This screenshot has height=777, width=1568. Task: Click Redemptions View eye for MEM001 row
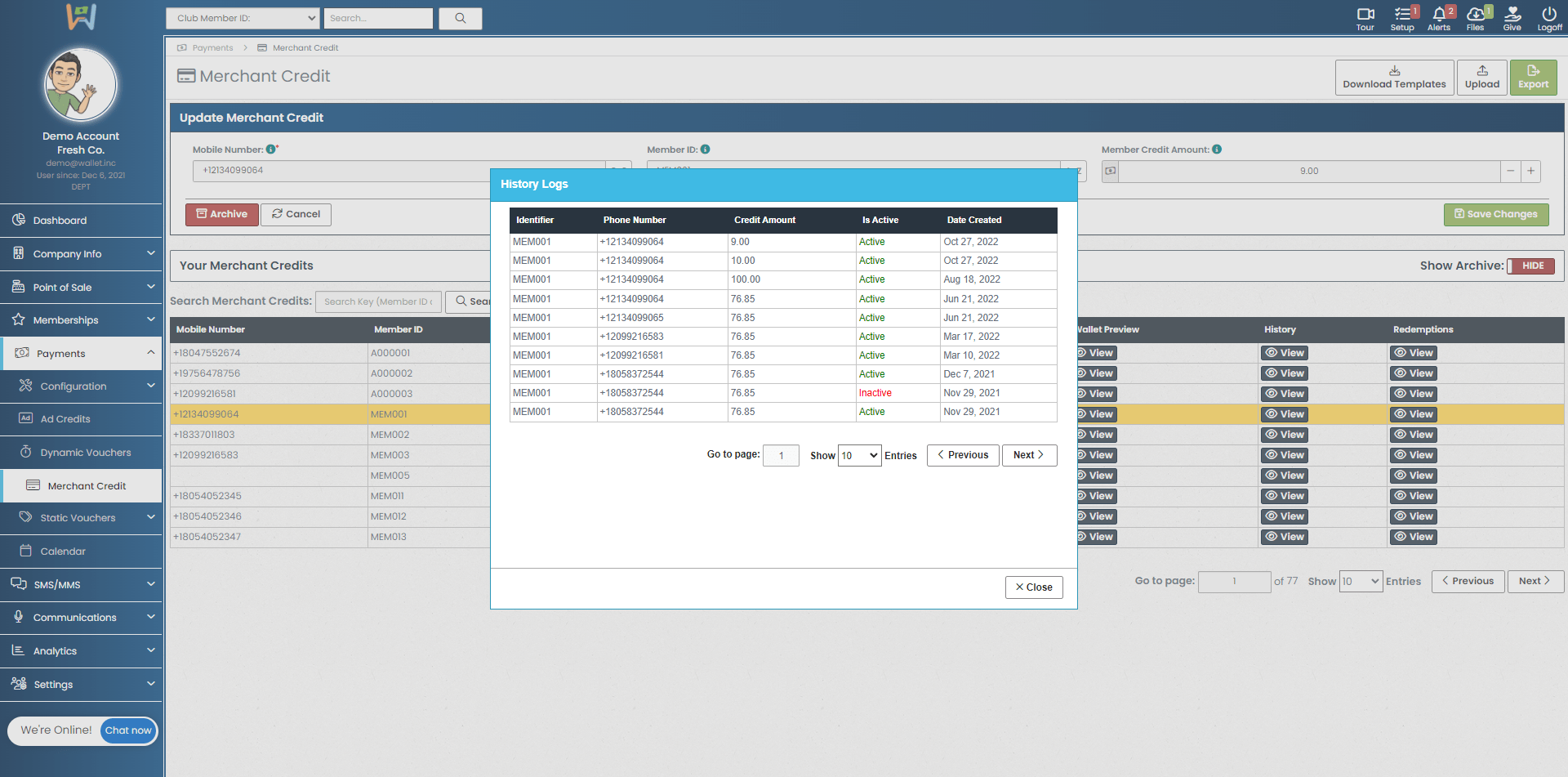click(x=1414, y=414)
